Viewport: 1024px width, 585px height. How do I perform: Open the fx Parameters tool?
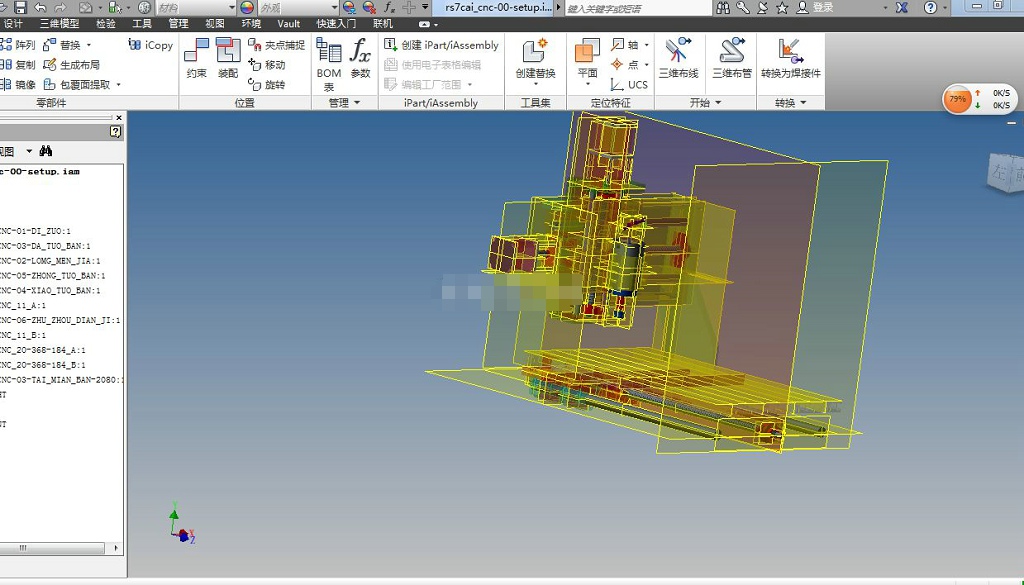(360, 58)
